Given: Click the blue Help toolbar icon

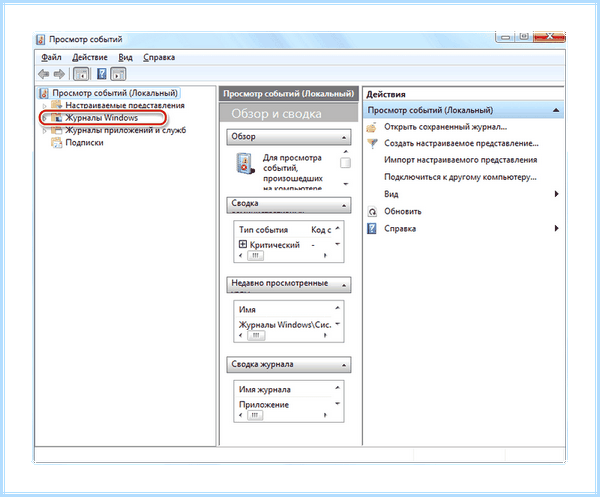Looking at the screenshot, I should point(101,74).
